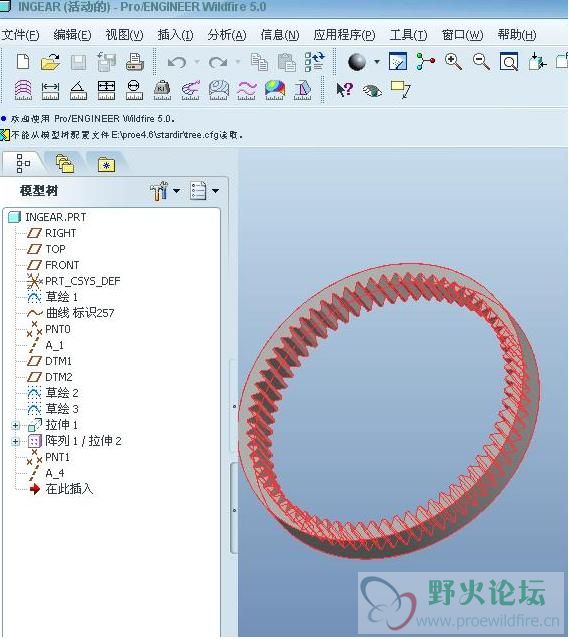Click the Zoom In magnifier icon
Image resolution: width=569 pixels, height=639 pixels.
point(453,62)
